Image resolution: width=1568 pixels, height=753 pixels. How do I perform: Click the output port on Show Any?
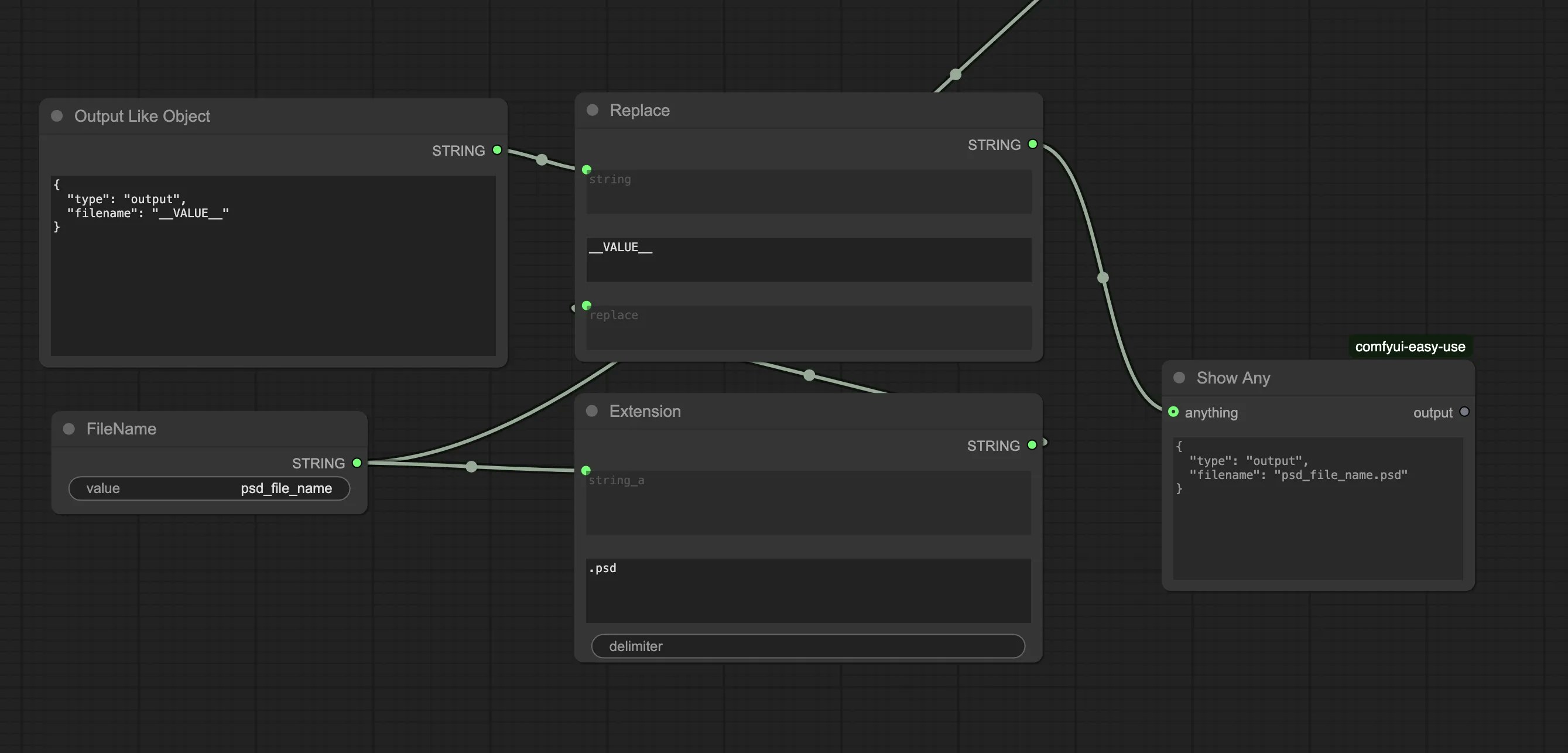(x=1464, y=412)
